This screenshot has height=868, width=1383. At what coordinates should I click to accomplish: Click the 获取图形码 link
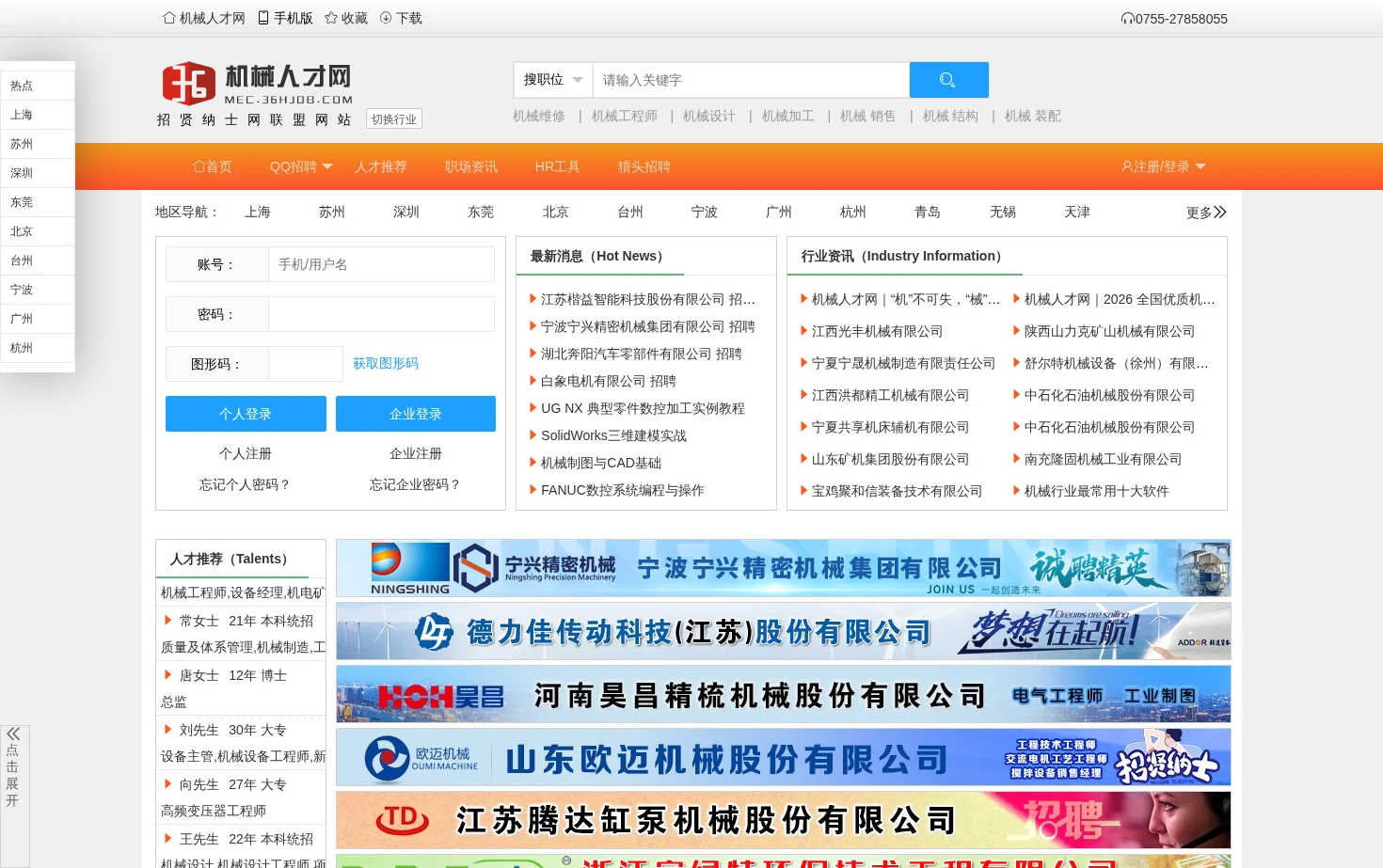click(x=386, y=363)
